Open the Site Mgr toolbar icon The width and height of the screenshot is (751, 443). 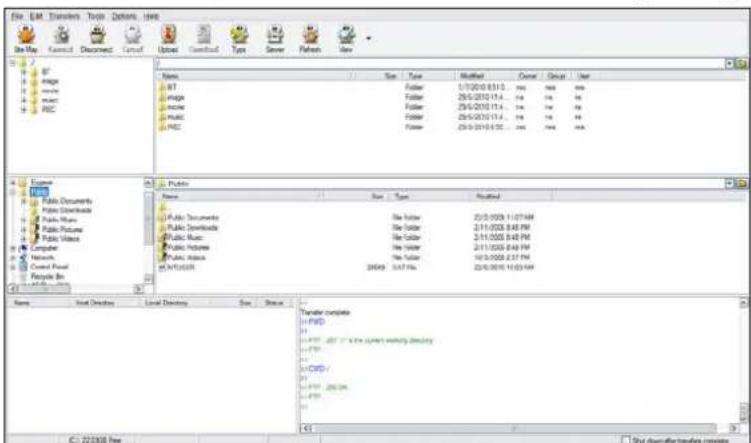coord(25,39)
